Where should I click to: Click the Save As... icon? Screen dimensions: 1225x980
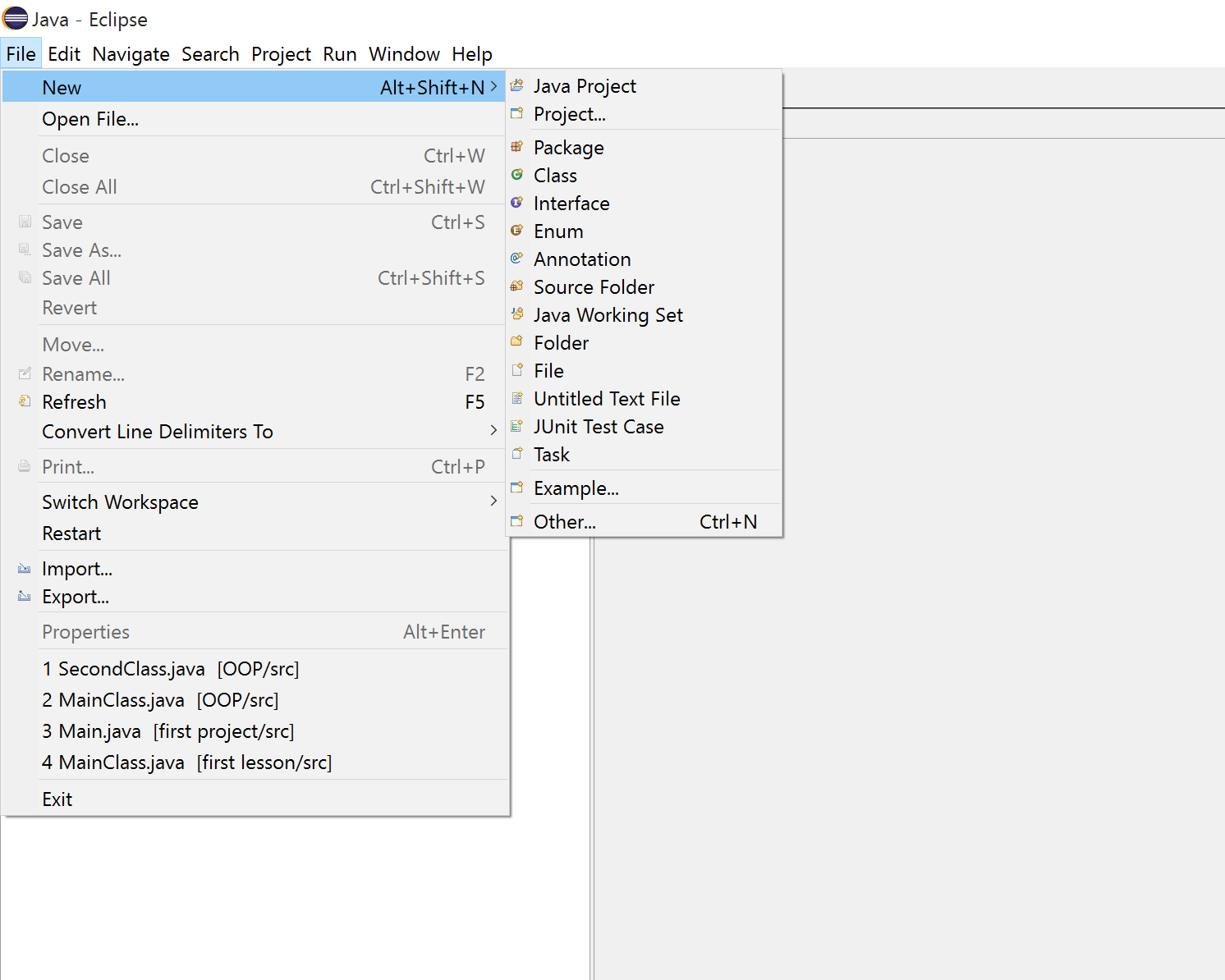(x=25, y=250)
